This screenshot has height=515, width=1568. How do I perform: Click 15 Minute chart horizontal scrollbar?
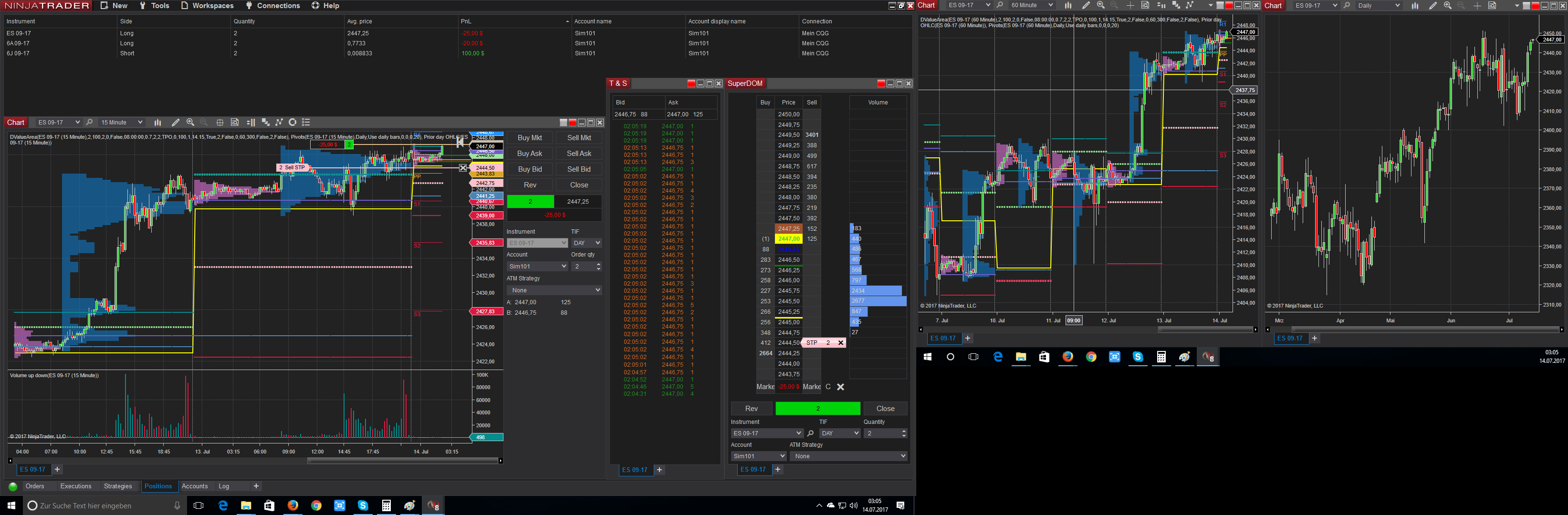click(403, 461)
